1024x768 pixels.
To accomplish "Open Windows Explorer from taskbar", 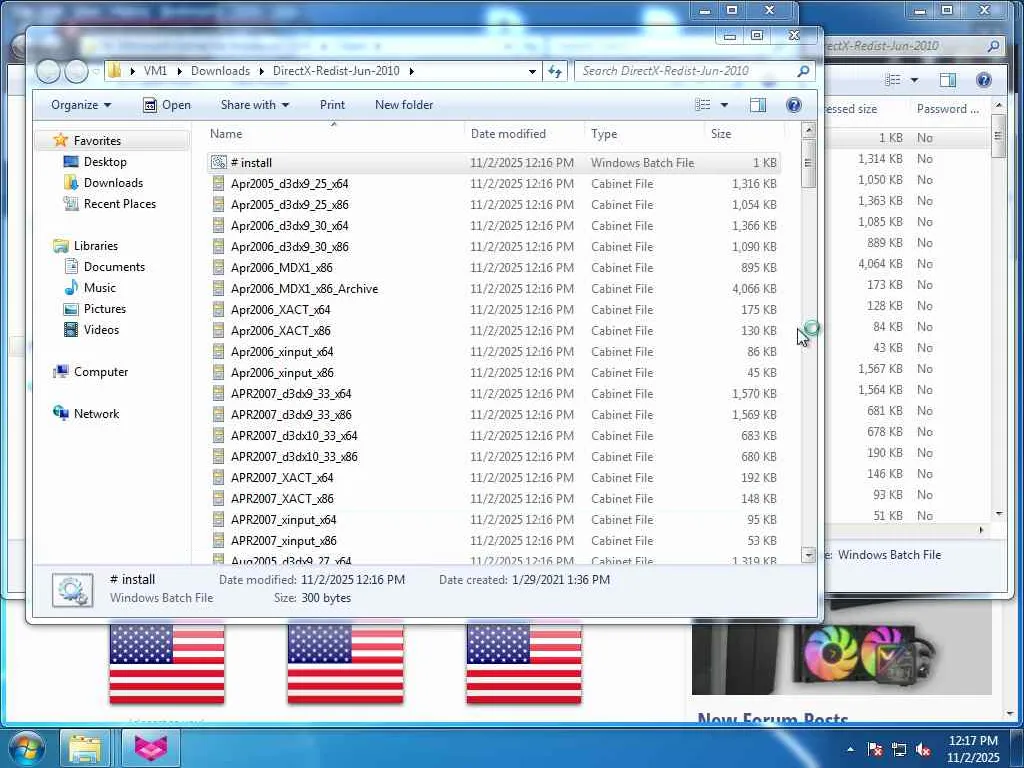I will tap(86, 748).
